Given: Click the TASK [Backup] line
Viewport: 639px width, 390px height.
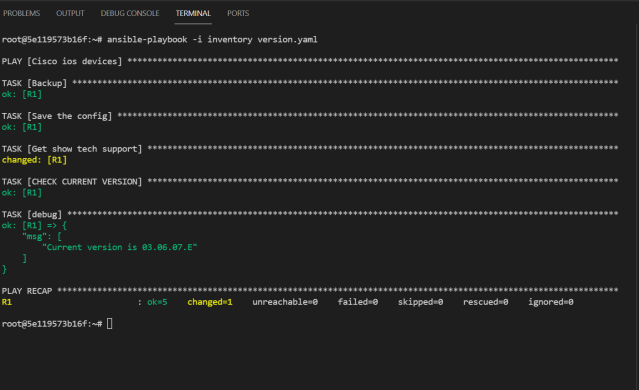Looking at the screenshot, I should tap(310, 83).
